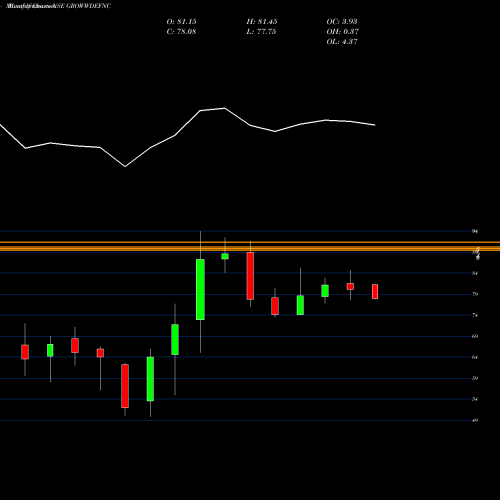Click the 79 price axis label
The image size is (500, 500).
tap(475, 294)
